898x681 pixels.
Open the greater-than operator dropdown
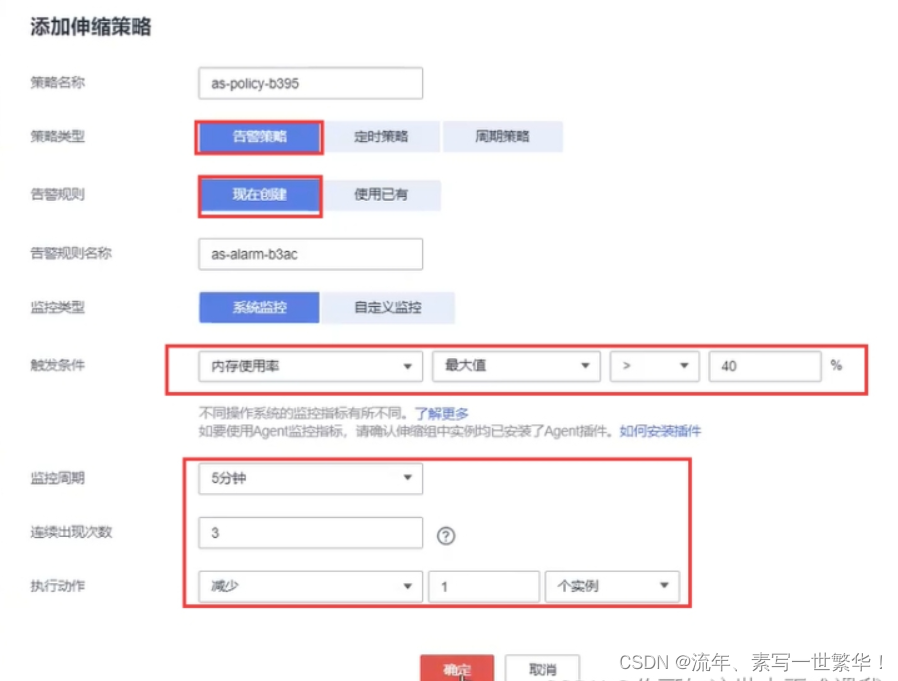[655, 366]
